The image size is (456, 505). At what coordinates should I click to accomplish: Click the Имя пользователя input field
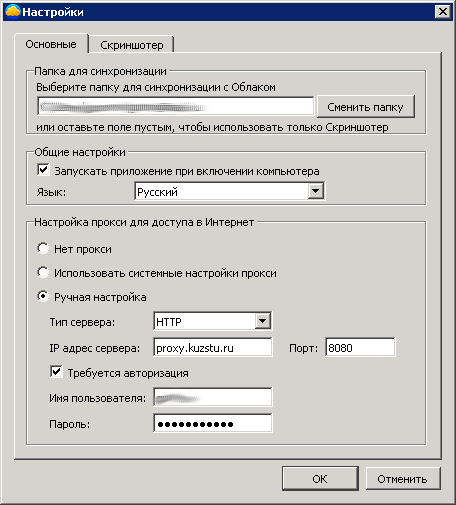click(x=213, y=397)
